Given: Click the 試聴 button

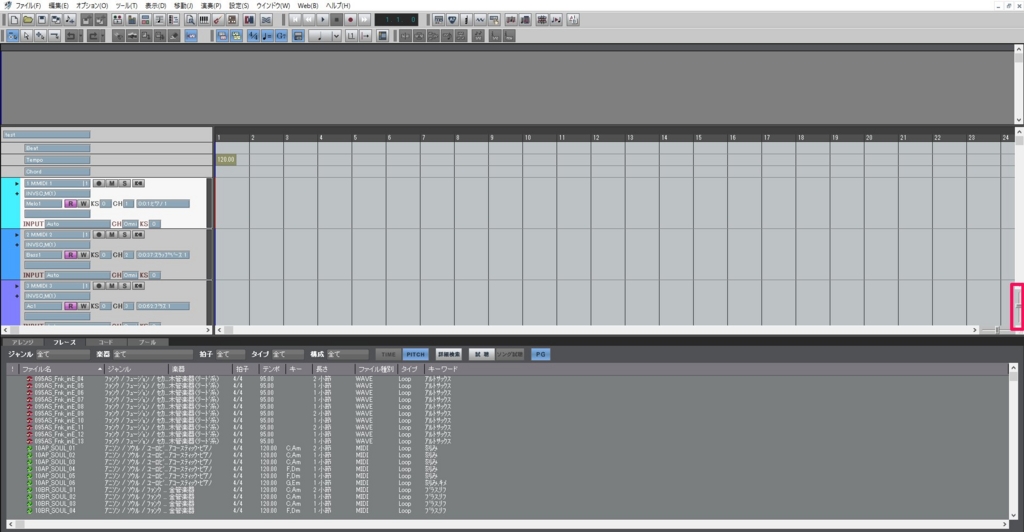Looking at the screenshot, I should coord(481,354).
